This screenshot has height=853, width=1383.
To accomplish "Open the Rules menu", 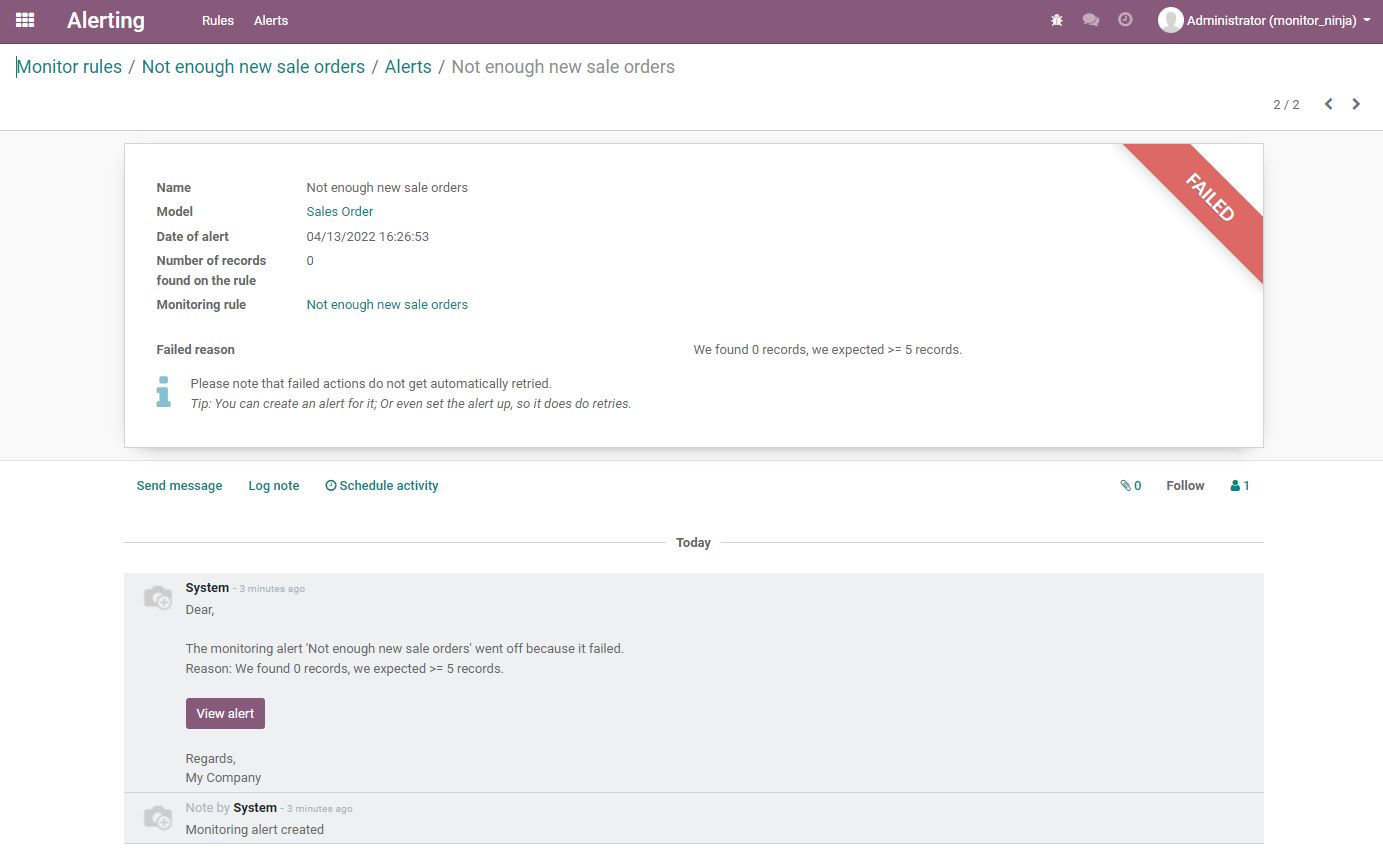I will pyautogui.click(x=217, y=20).
